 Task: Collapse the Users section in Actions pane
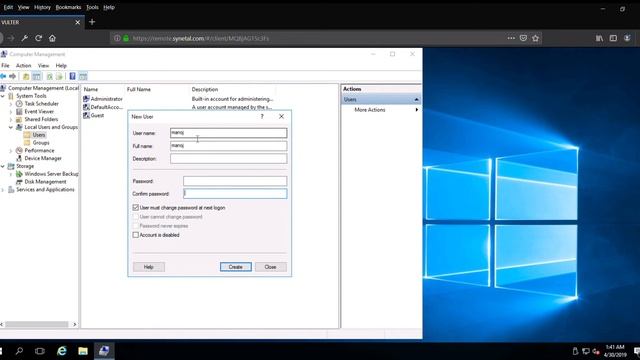click(x=416, y=100)
